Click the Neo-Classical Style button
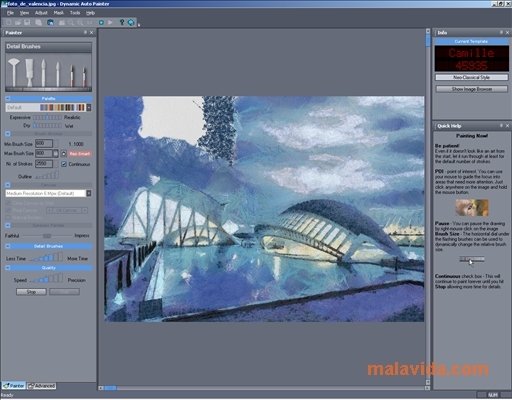The height and width of the screenshot is (400, 512). click(x=471, y=77)
